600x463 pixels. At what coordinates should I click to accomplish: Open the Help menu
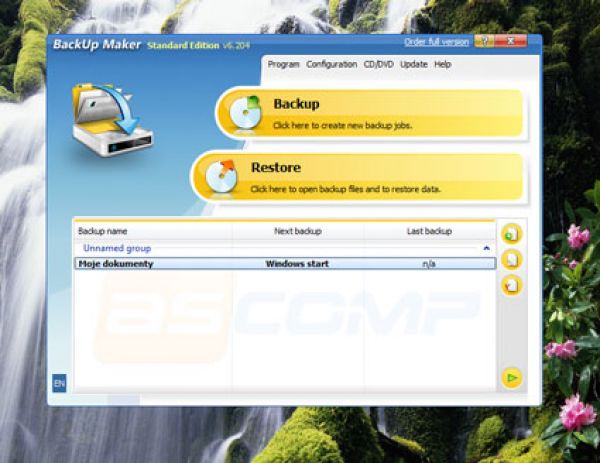[x=442, y=64]
